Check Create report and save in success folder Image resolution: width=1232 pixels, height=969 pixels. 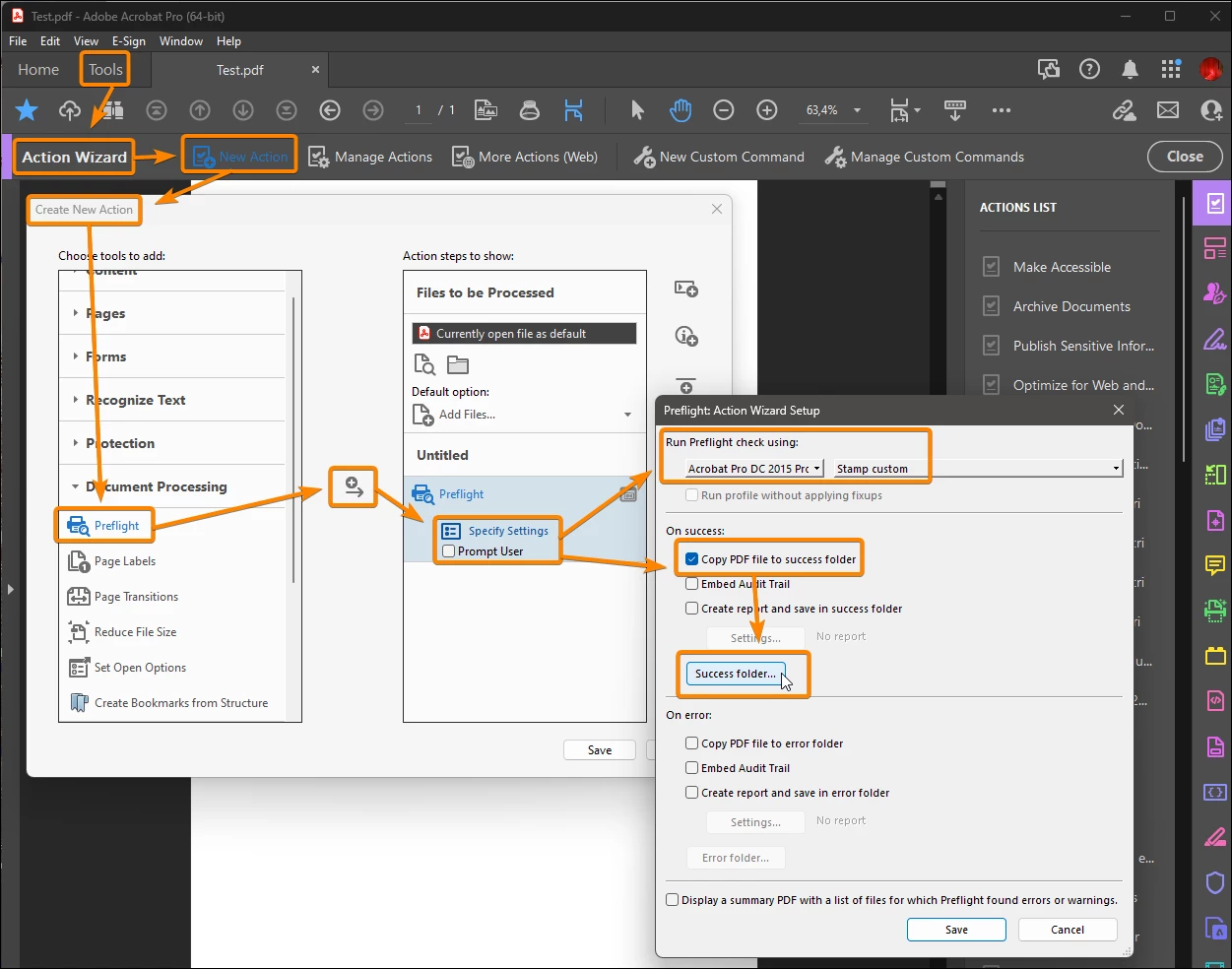(691, 609)
